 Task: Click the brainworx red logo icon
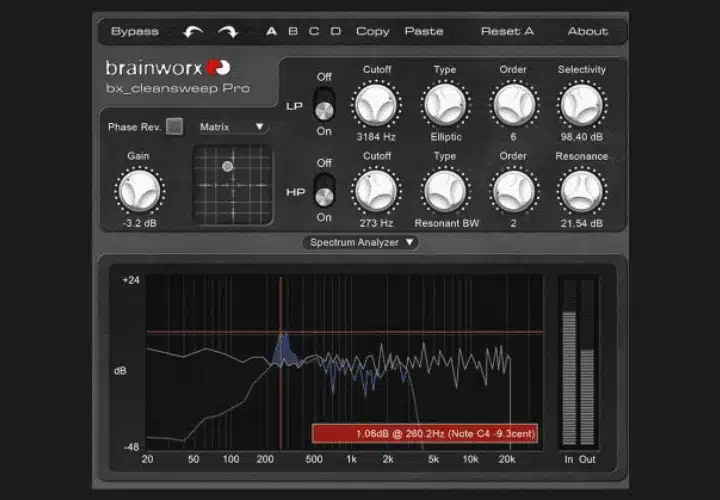point(218,67)
